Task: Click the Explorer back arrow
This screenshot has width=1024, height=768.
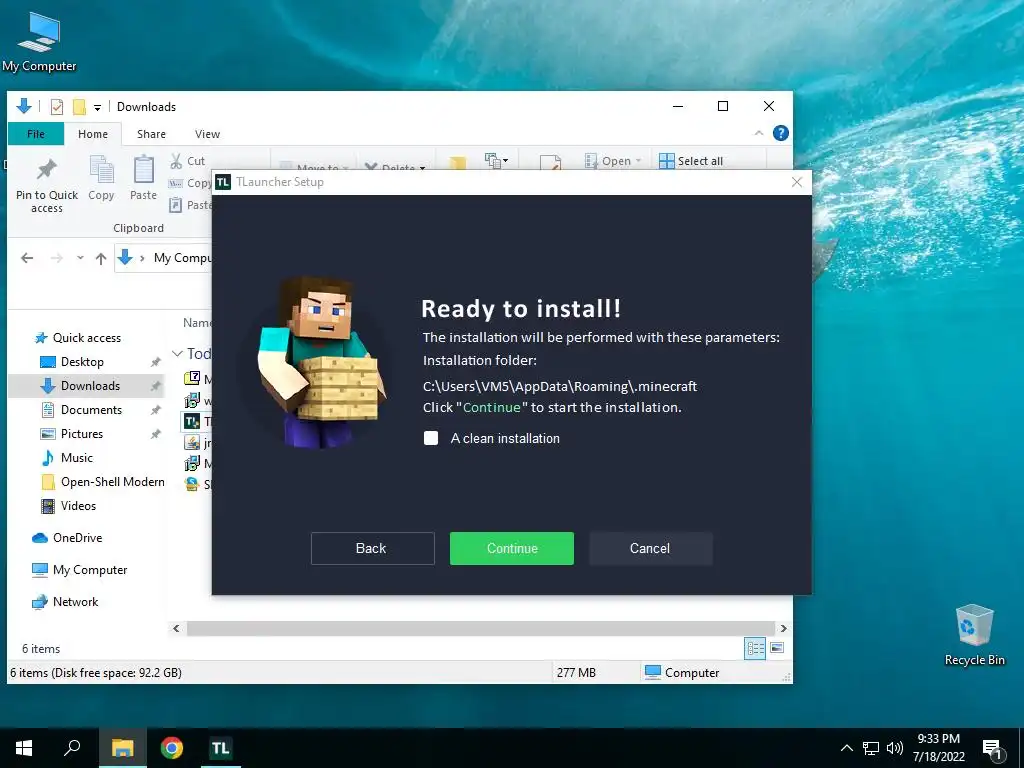Action: click(27, 258)
